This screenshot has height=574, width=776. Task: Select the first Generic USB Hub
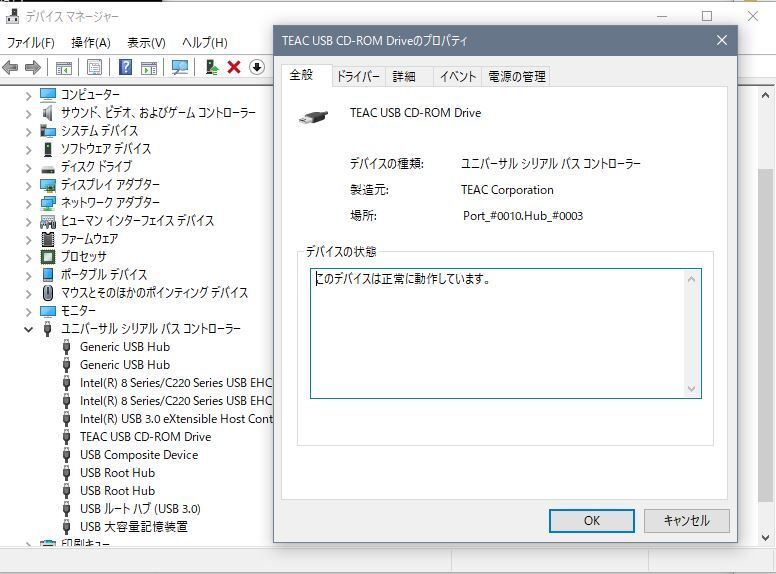coord(125,347)
